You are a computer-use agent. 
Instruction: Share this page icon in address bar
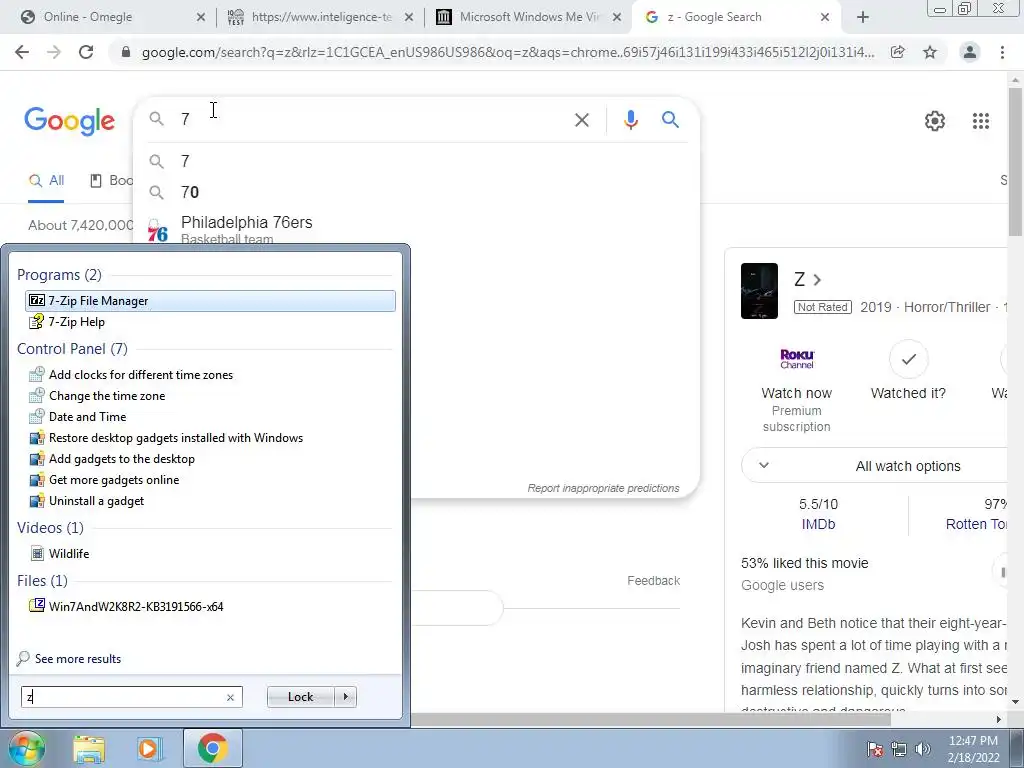(898, 52)
